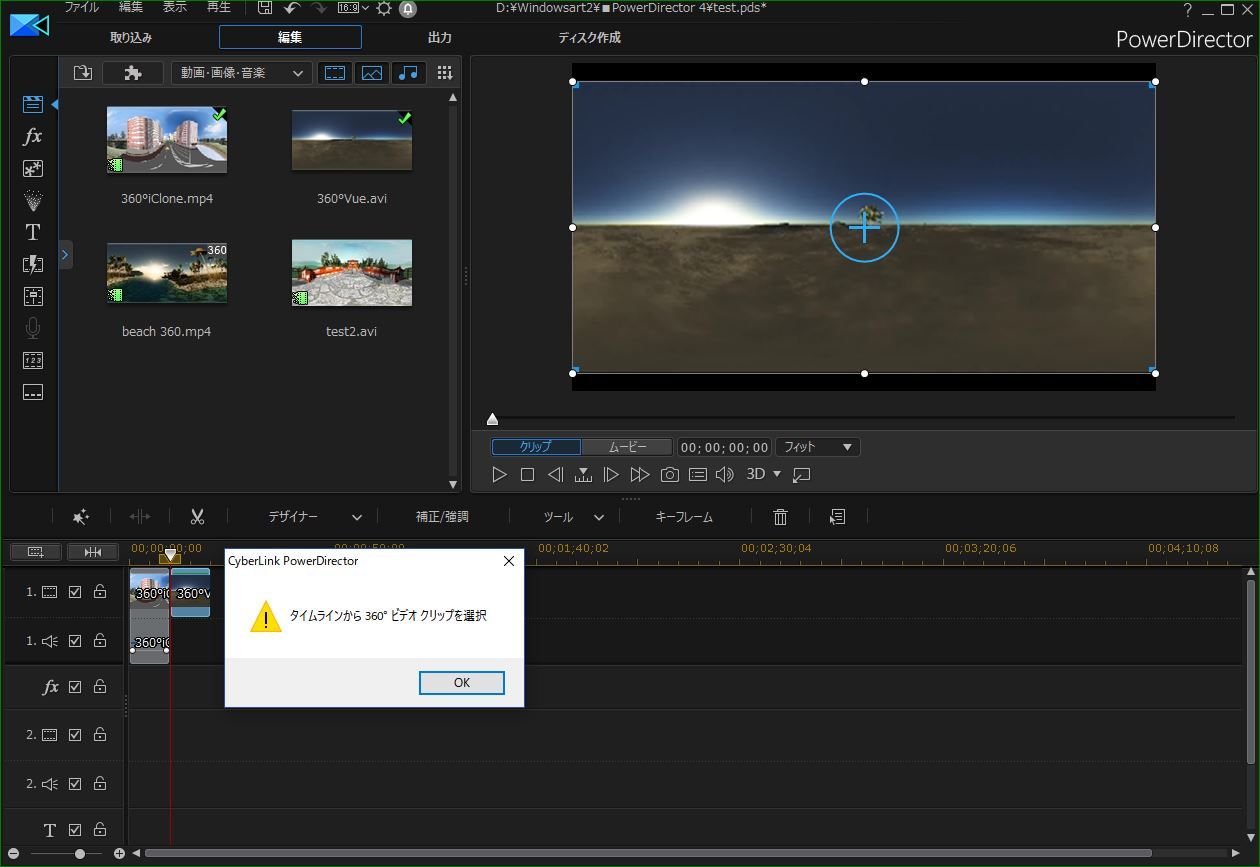Screen dimensions: 1260x867
Task: Open the フィット zoom dropdown
Action: click(818, 447)
